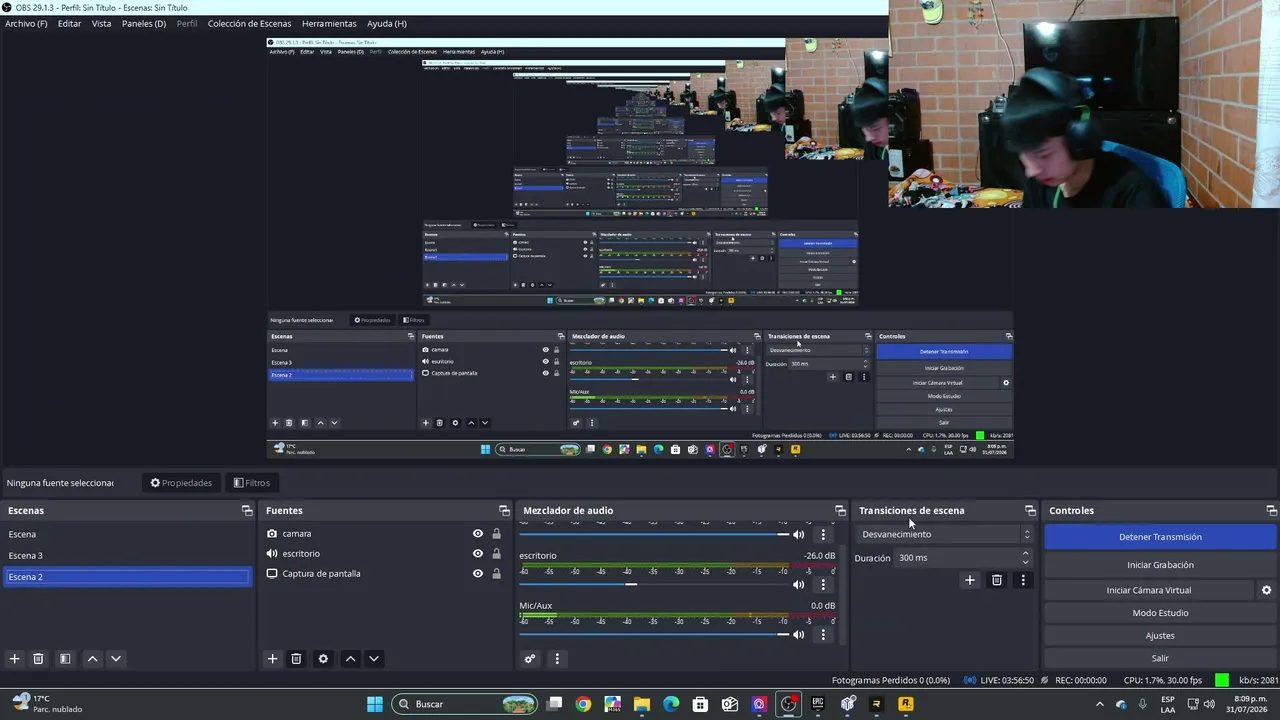
Task: Undock the Transiciones de escena panel
Action: (1030, 511)
